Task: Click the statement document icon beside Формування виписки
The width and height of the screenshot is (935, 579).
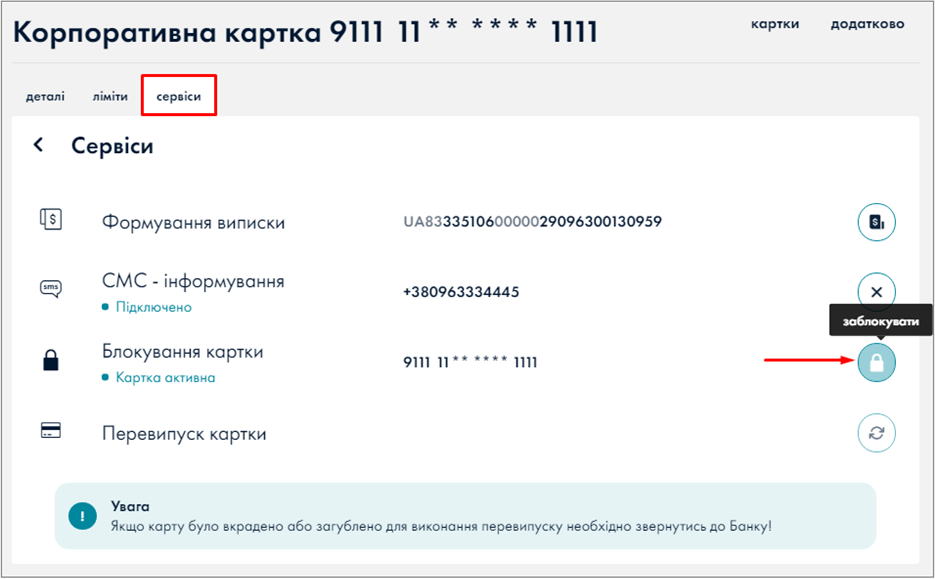Action: pyautogui.click(x=50, y=220)
